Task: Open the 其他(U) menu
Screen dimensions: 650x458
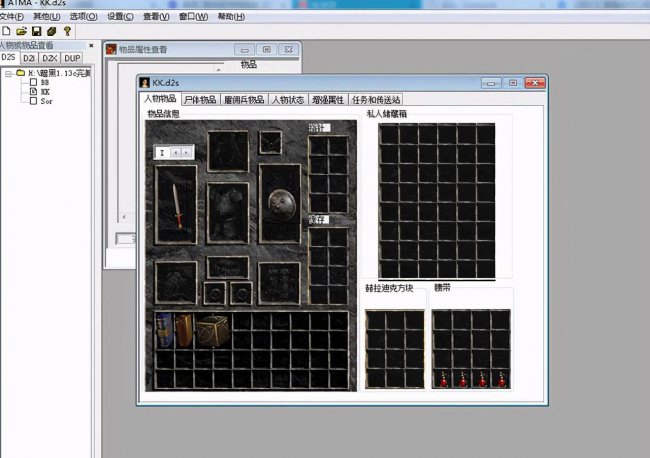Action: click(47, 17)
